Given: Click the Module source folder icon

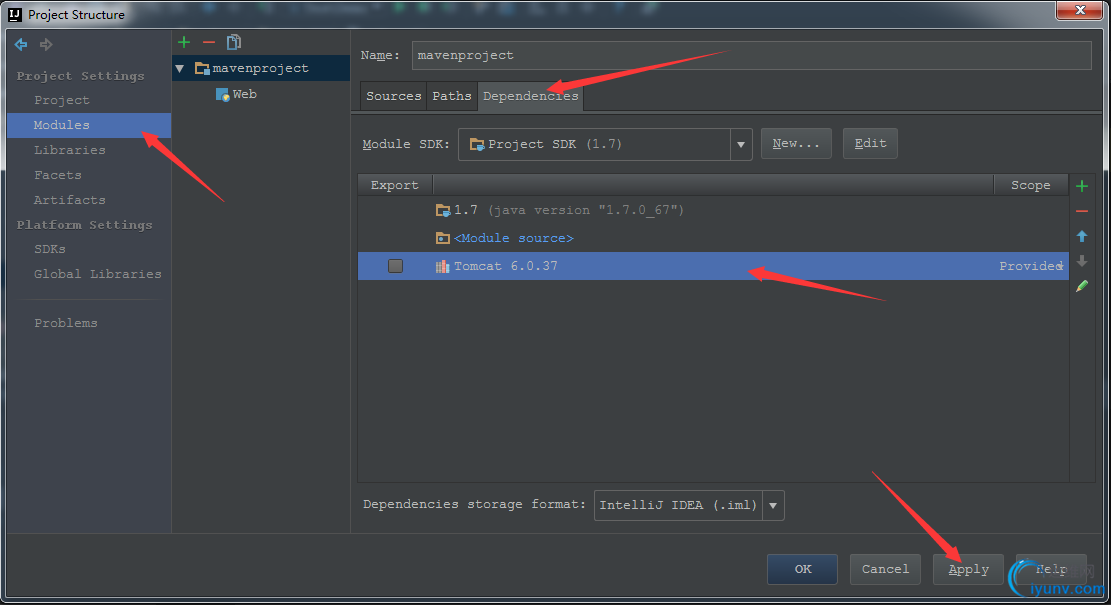Looking at the screenshot, I should 443,238.
